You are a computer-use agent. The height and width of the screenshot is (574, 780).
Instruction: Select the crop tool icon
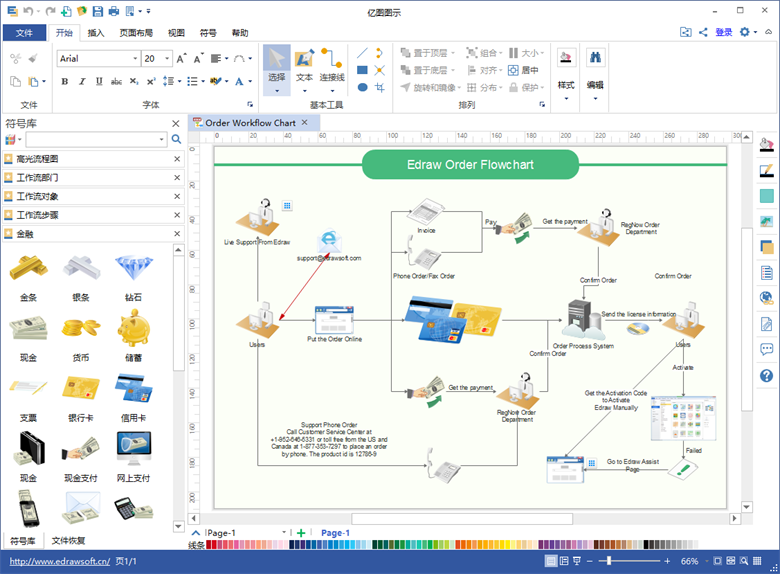[380, 88]
